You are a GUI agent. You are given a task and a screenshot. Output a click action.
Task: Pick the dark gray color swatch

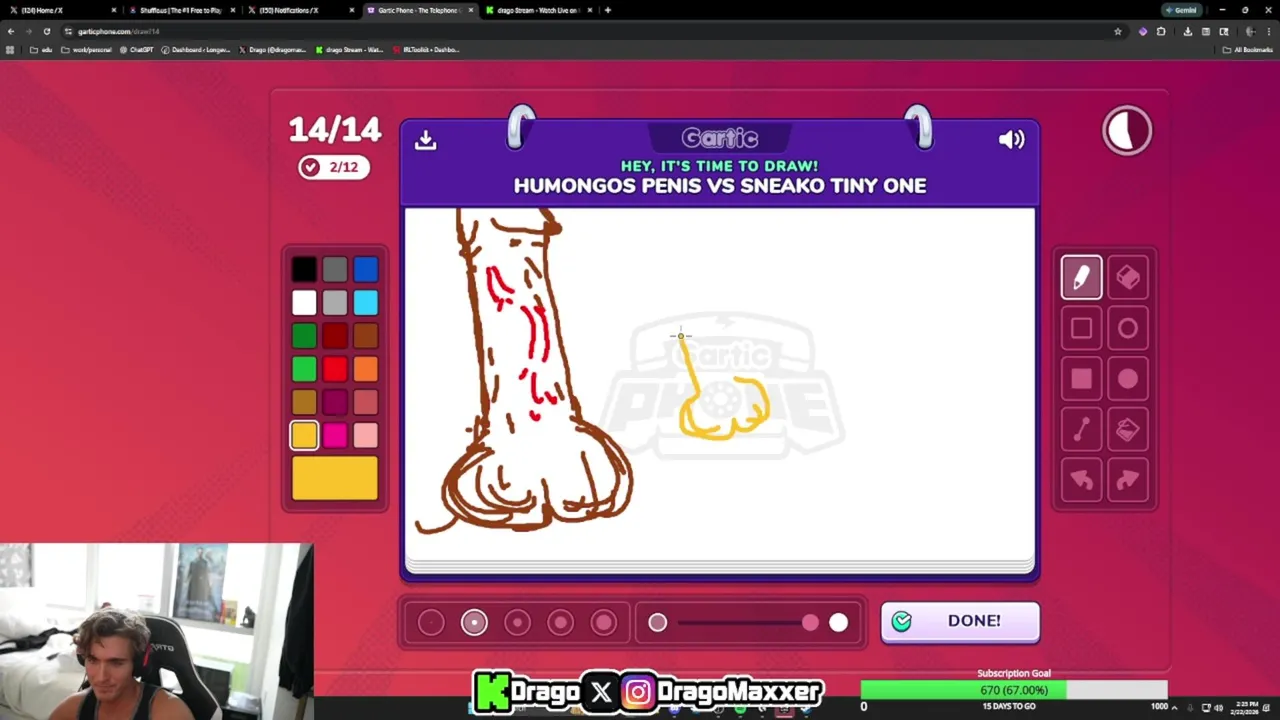(x=335, y=269)
